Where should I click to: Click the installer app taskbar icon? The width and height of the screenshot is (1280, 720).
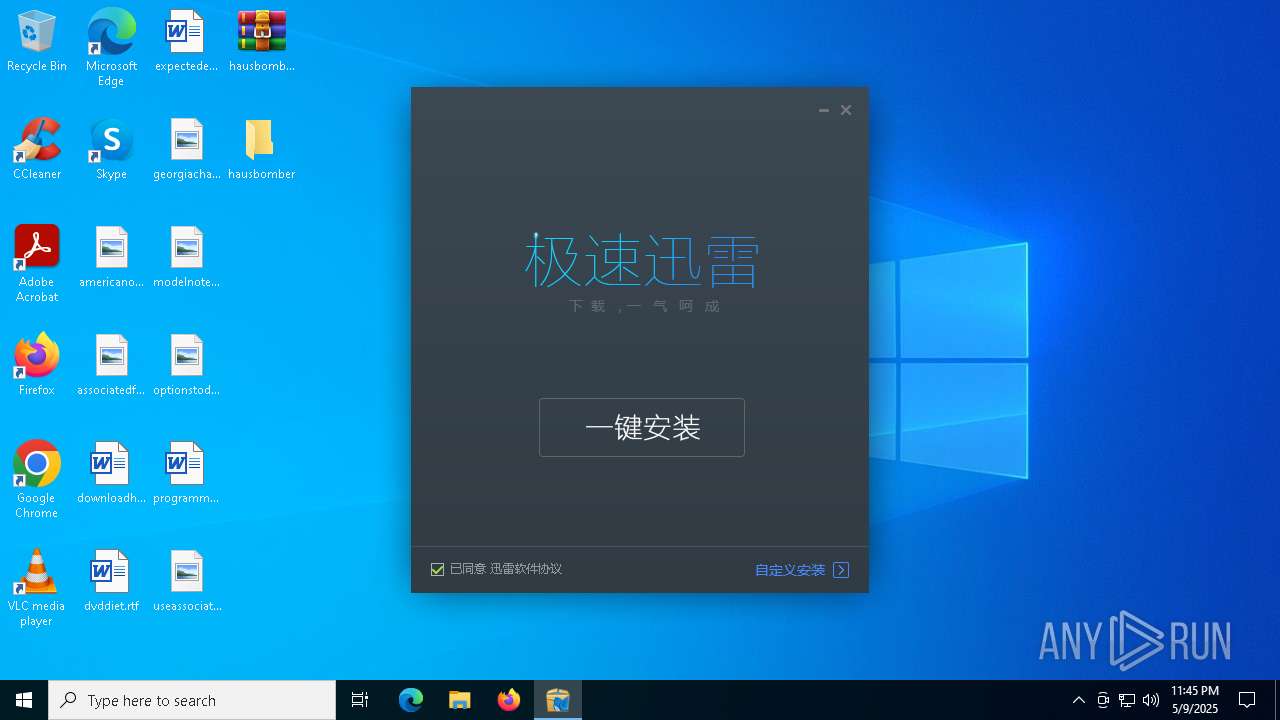[558, 700]
